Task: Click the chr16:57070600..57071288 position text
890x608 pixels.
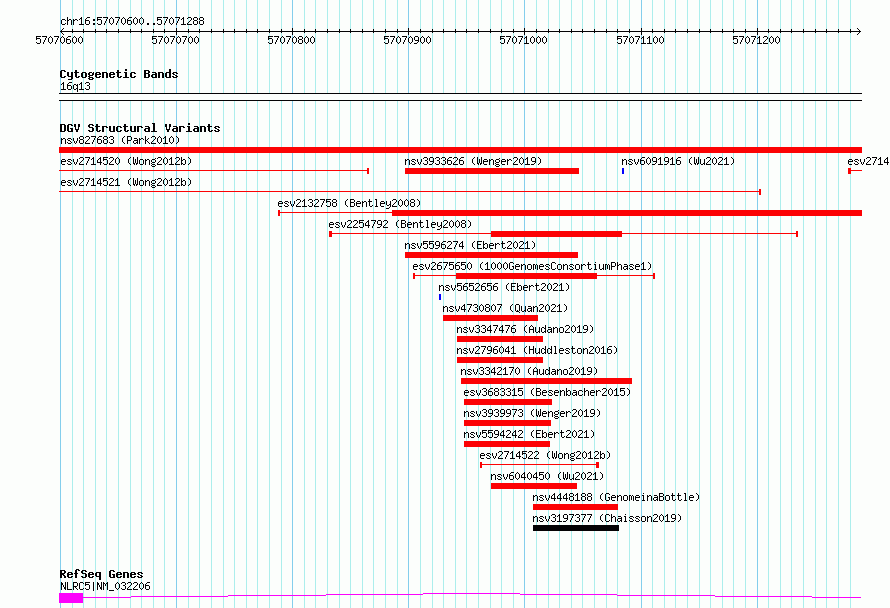Action: 132,21
